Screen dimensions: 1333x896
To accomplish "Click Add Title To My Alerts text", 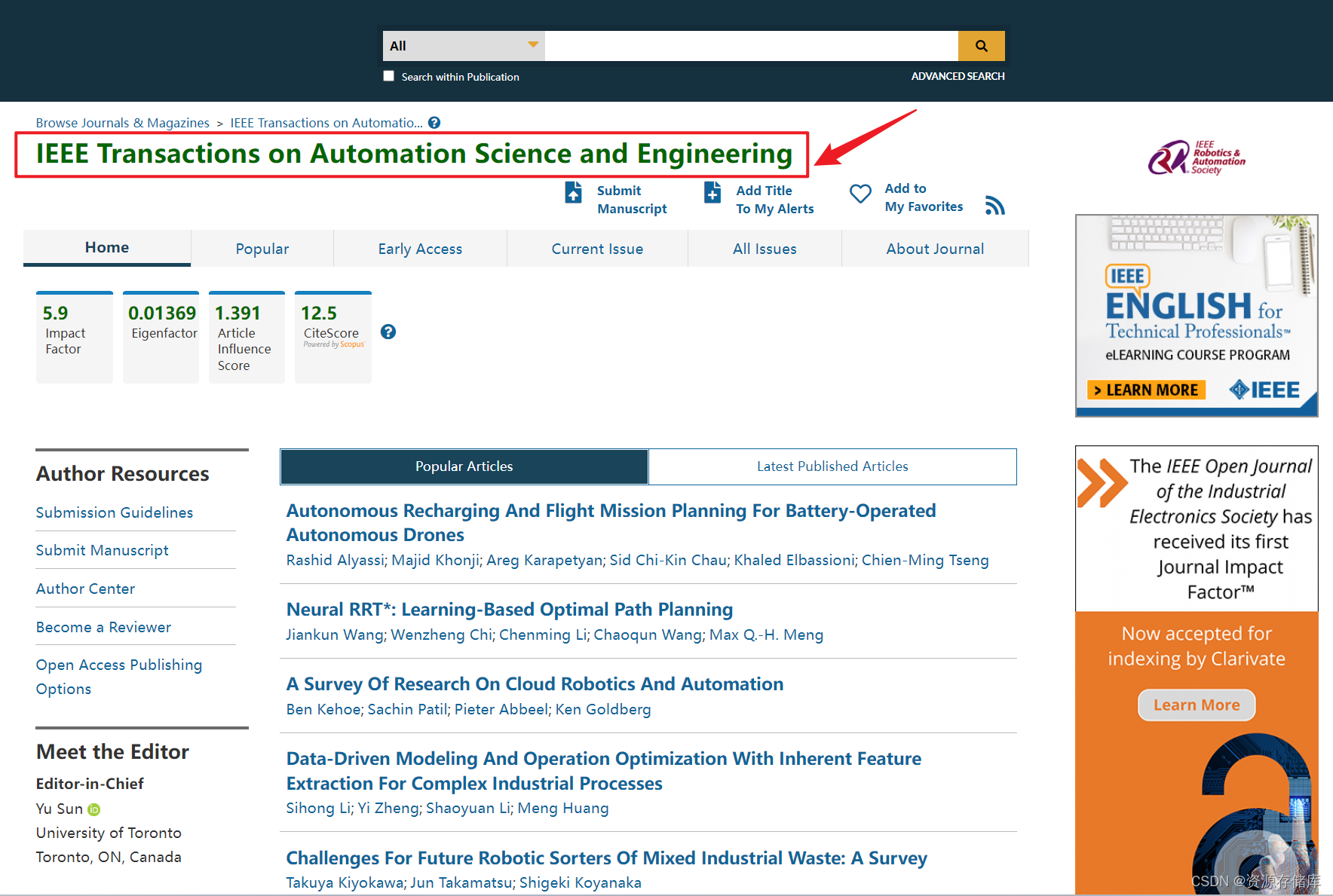I will pyautogui.click(x=775, y=200).
